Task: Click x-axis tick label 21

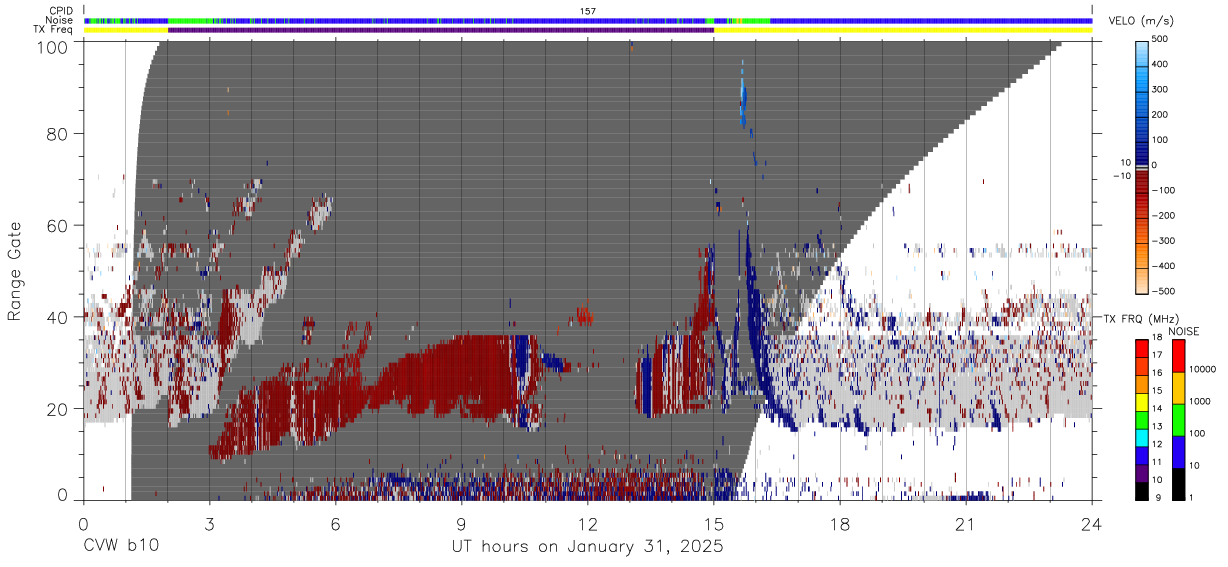Action: pos(965,523)
